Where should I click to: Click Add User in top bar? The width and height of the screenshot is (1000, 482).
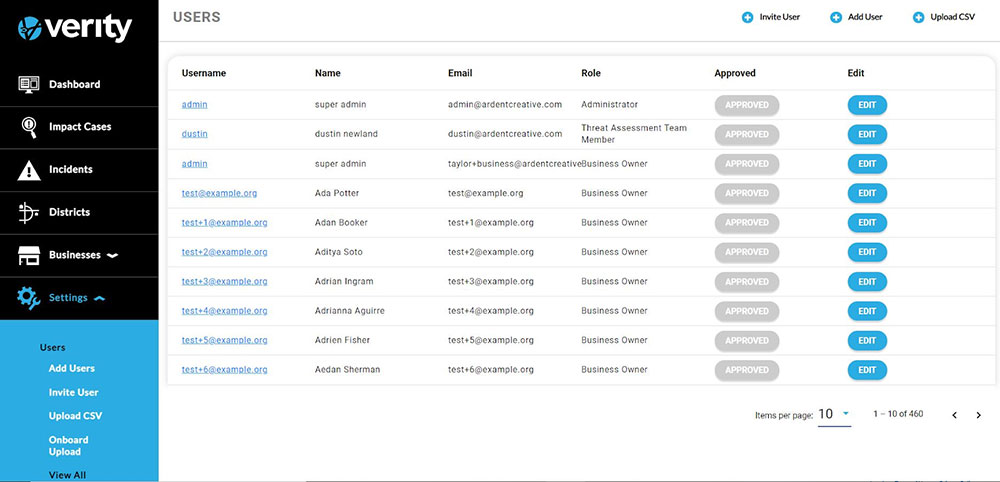[865, 17]
